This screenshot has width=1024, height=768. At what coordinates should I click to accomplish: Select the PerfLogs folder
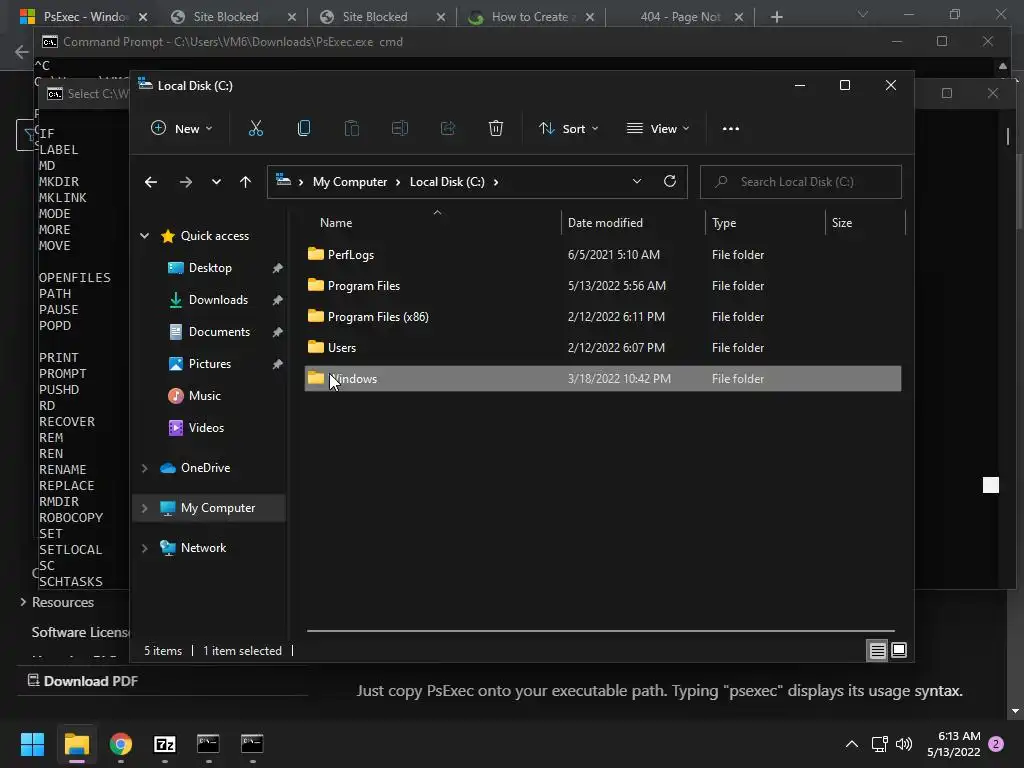click(603, 255)
